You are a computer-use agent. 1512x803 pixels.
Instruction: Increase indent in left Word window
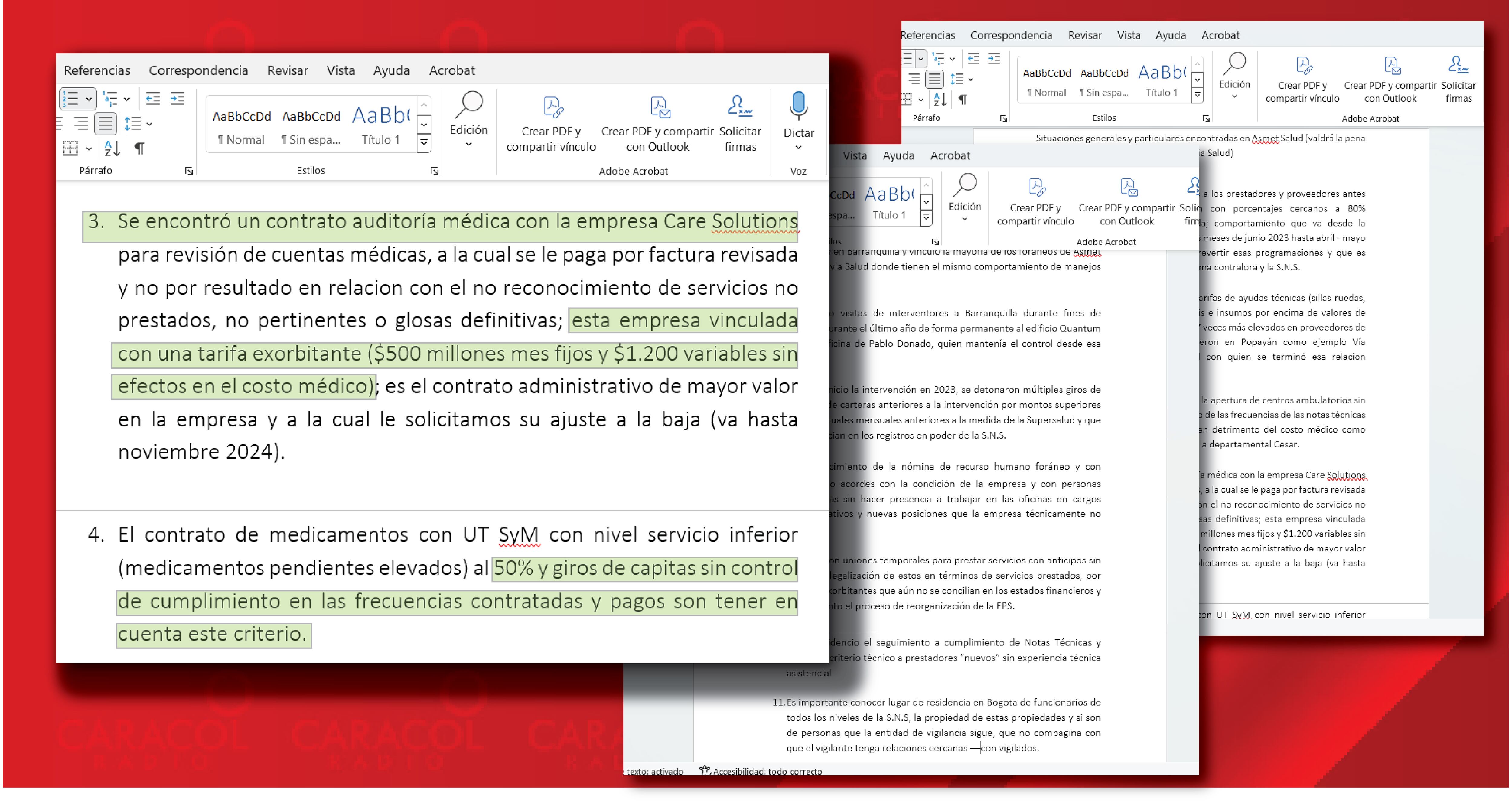(x=177, y=99)
